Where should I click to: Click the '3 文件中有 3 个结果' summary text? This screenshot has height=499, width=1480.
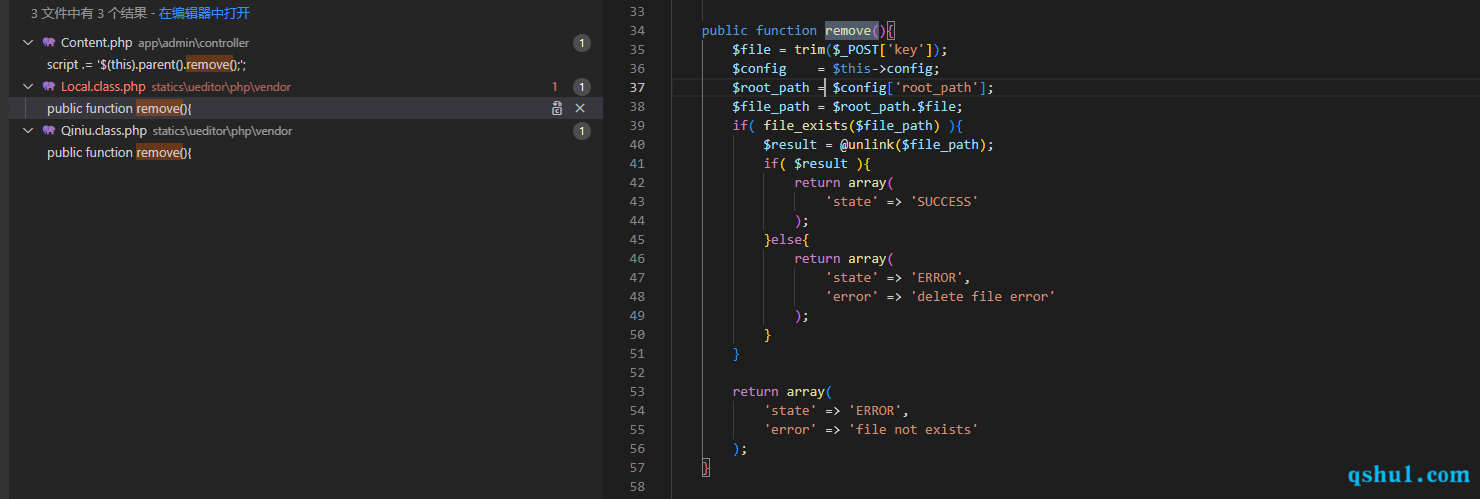(88, 13)
